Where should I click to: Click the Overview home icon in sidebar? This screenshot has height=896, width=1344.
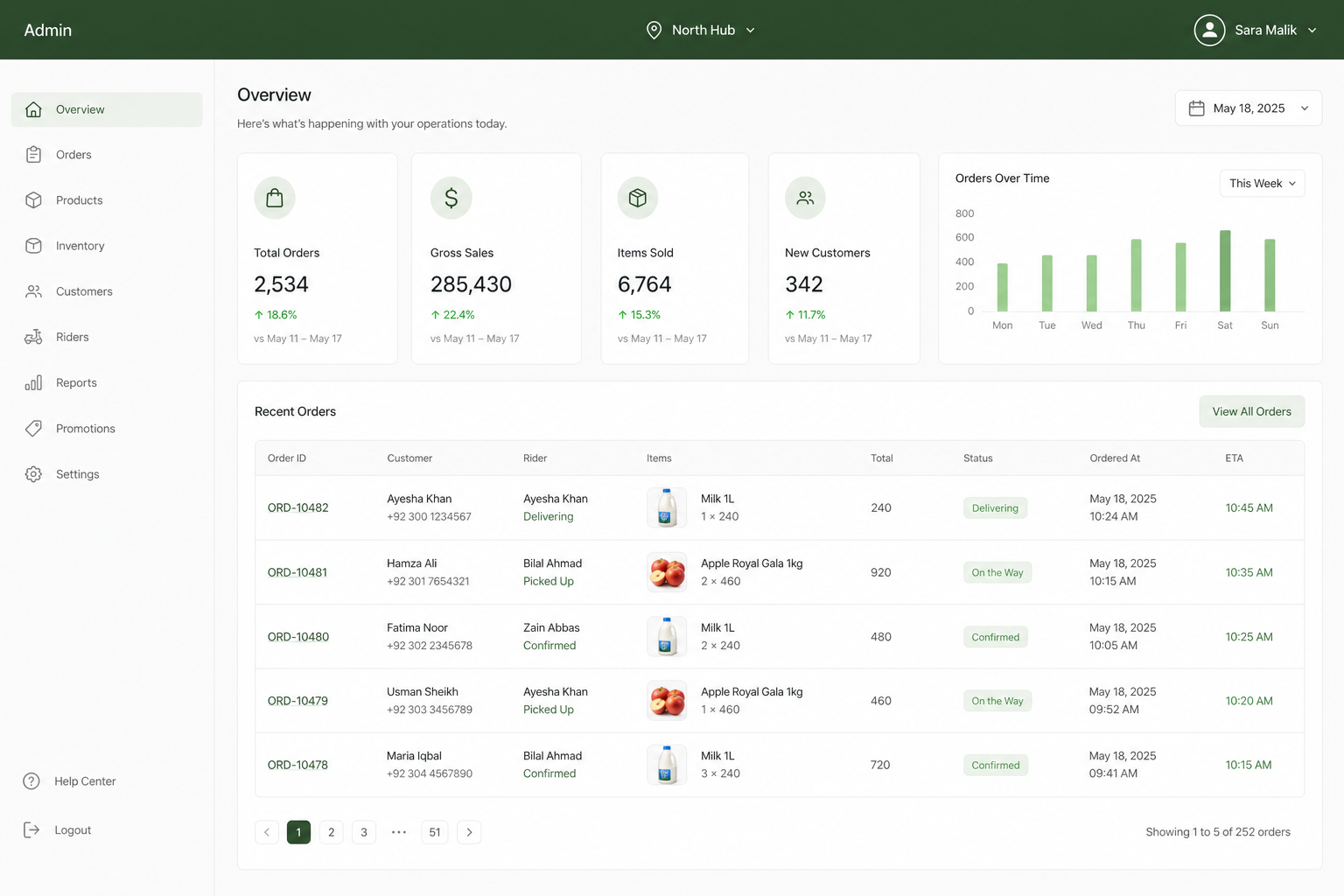coord(33,109)
